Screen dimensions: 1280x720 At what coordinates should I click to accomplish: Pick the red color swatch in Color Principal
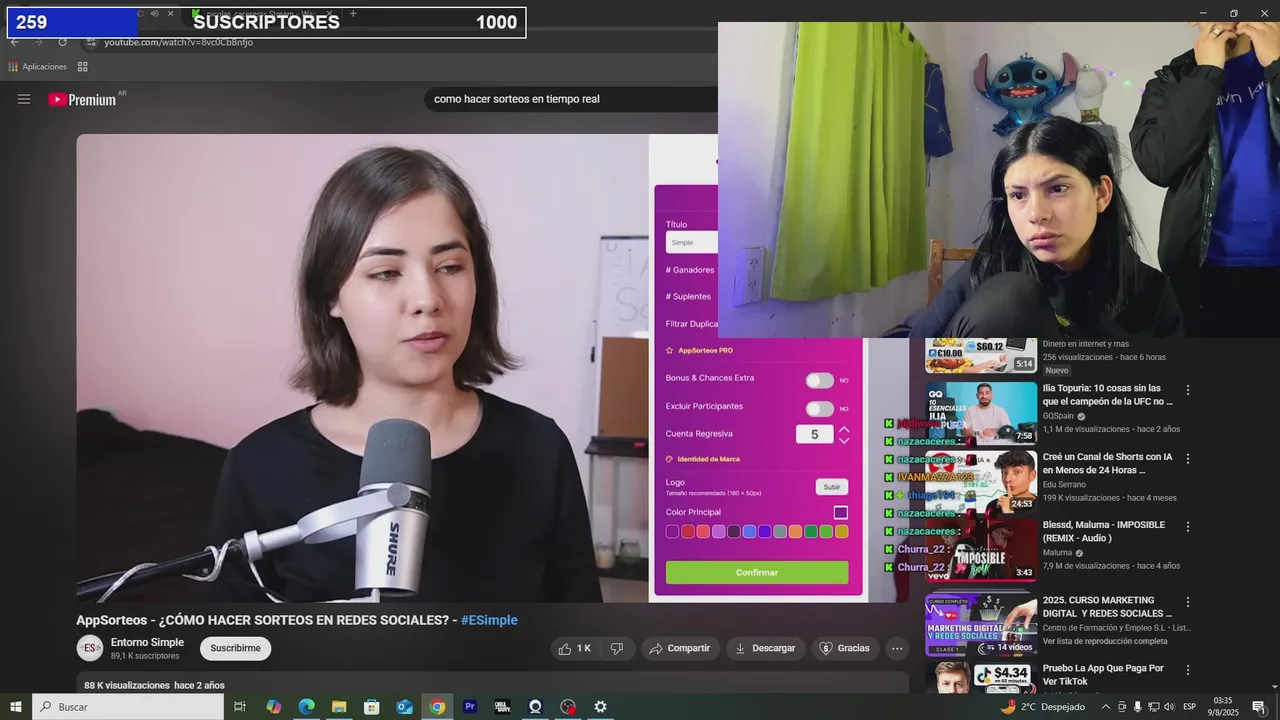click(x=688, y=532)
